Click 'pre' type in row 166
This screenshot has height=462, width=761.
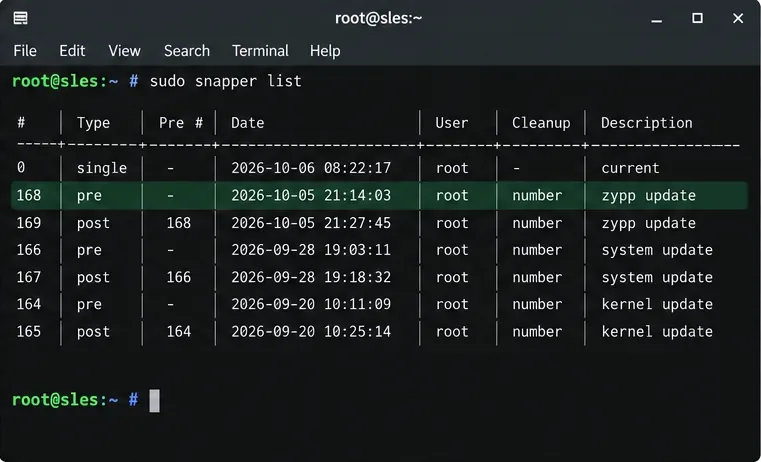(89, 251)
